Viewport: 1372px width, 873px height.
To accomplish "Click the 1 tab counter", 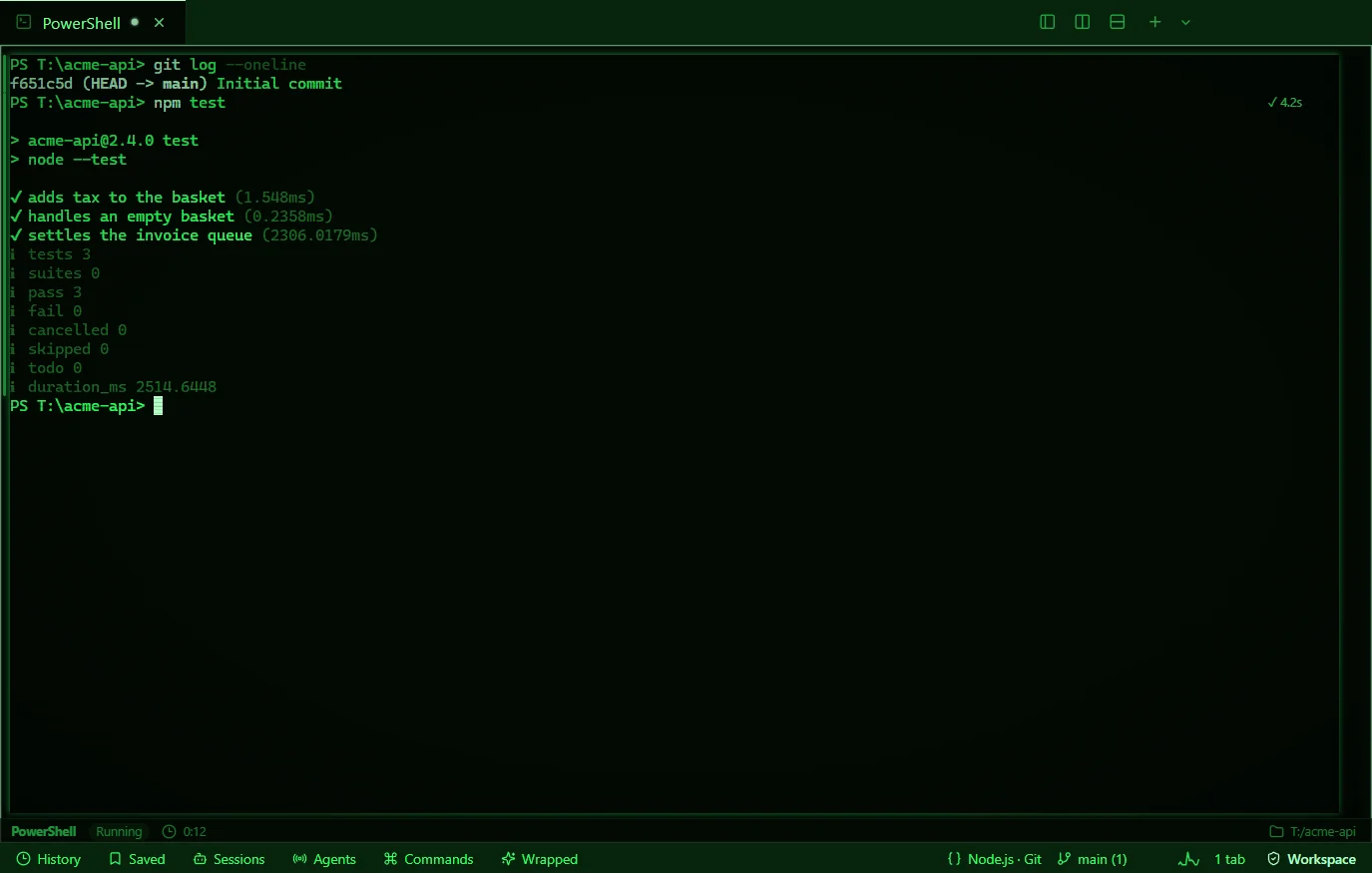I will [1229, 859].
